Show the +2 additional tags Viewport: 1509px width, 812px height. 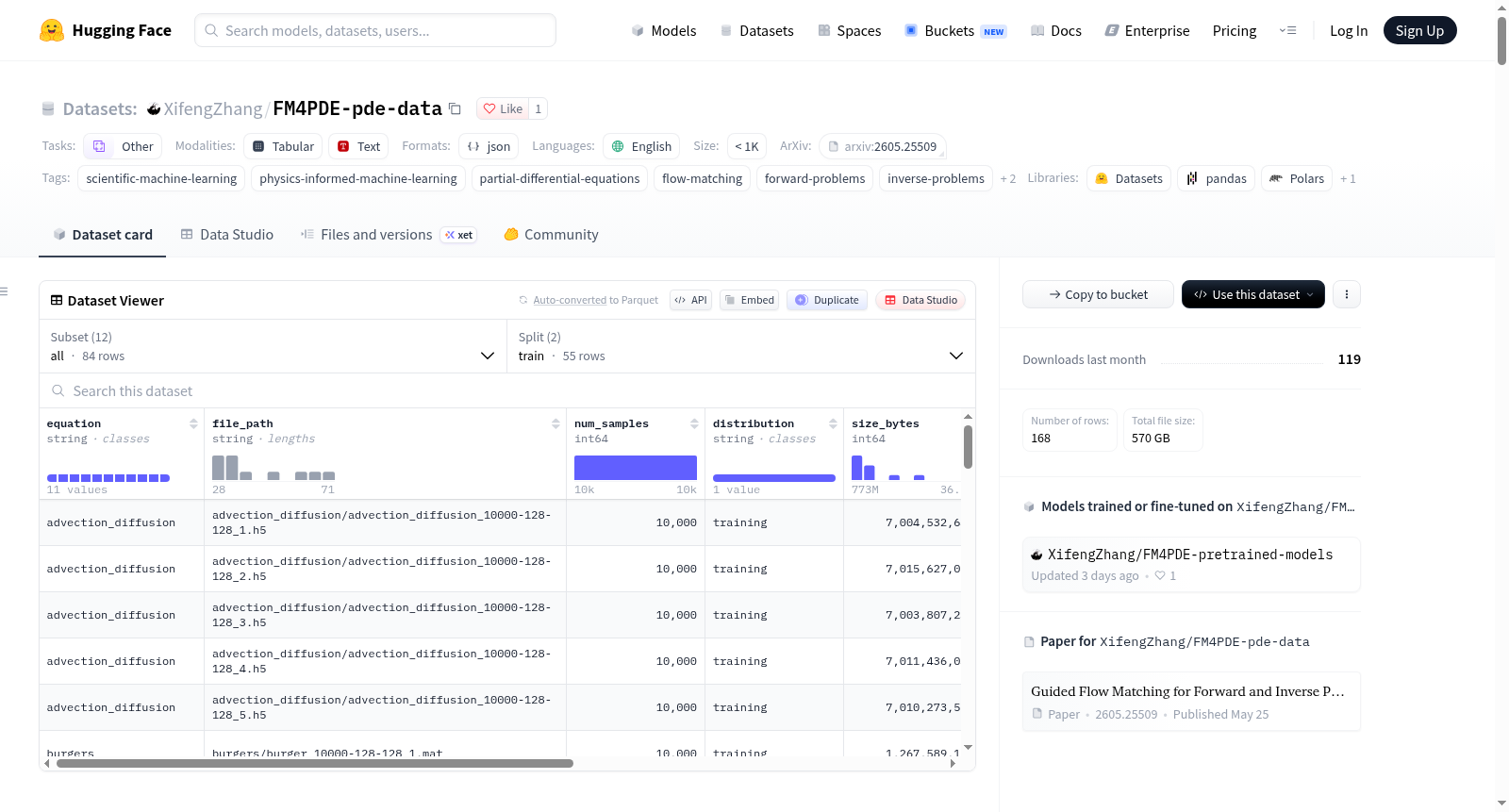[1008, 178]
